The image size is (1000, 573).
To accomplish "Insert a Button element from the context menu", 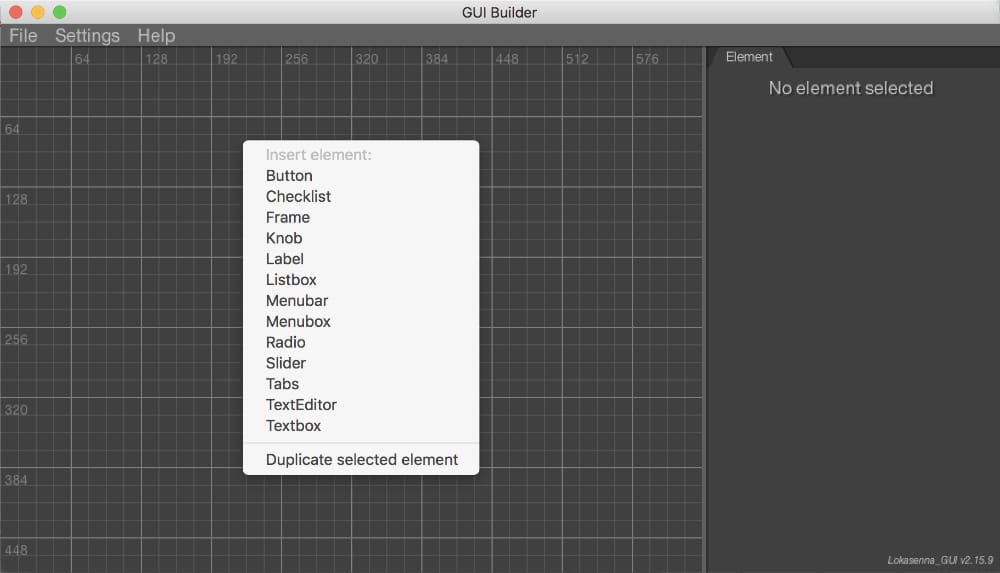I will pyautogui.click(x=361, y=175).
